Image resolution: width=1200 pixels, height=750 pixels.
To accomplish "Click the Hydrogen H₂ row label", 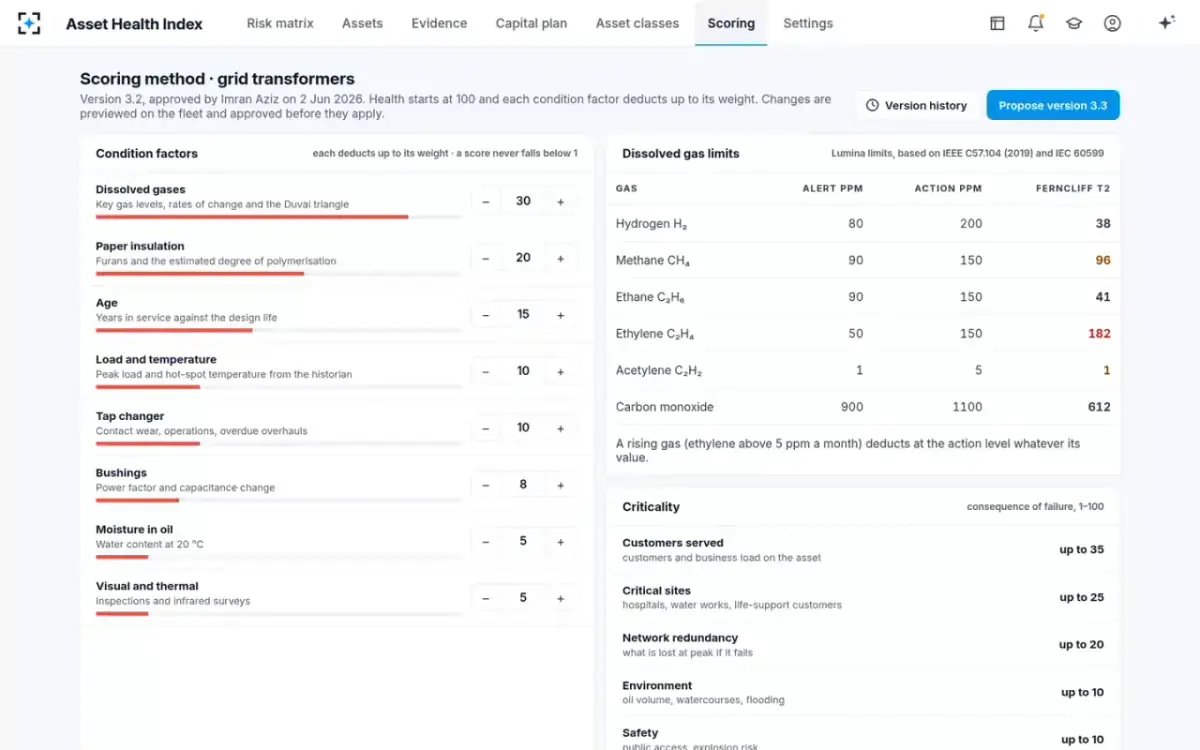I will click(651, 224).
